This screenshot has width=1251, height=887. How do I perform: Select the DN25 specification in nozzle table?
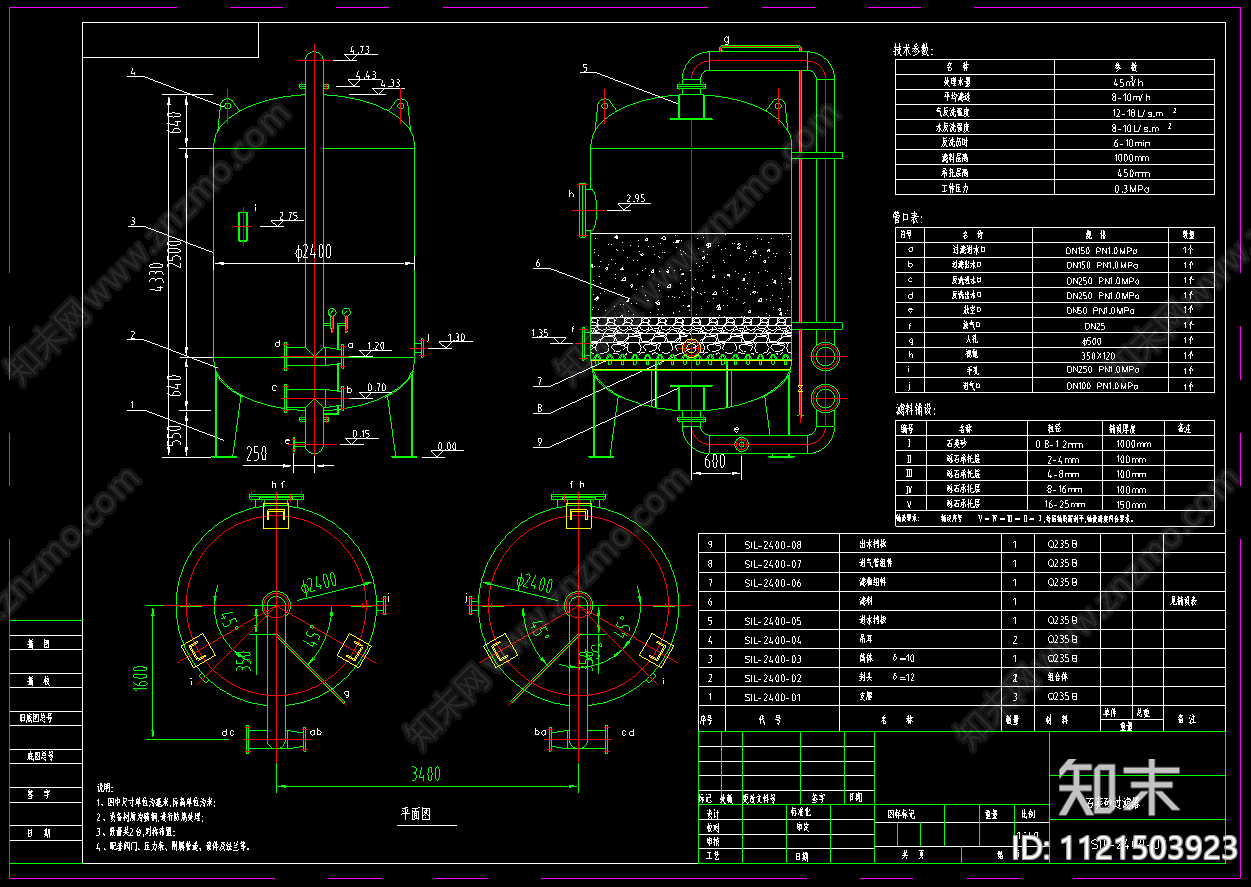pos(1099,325)
